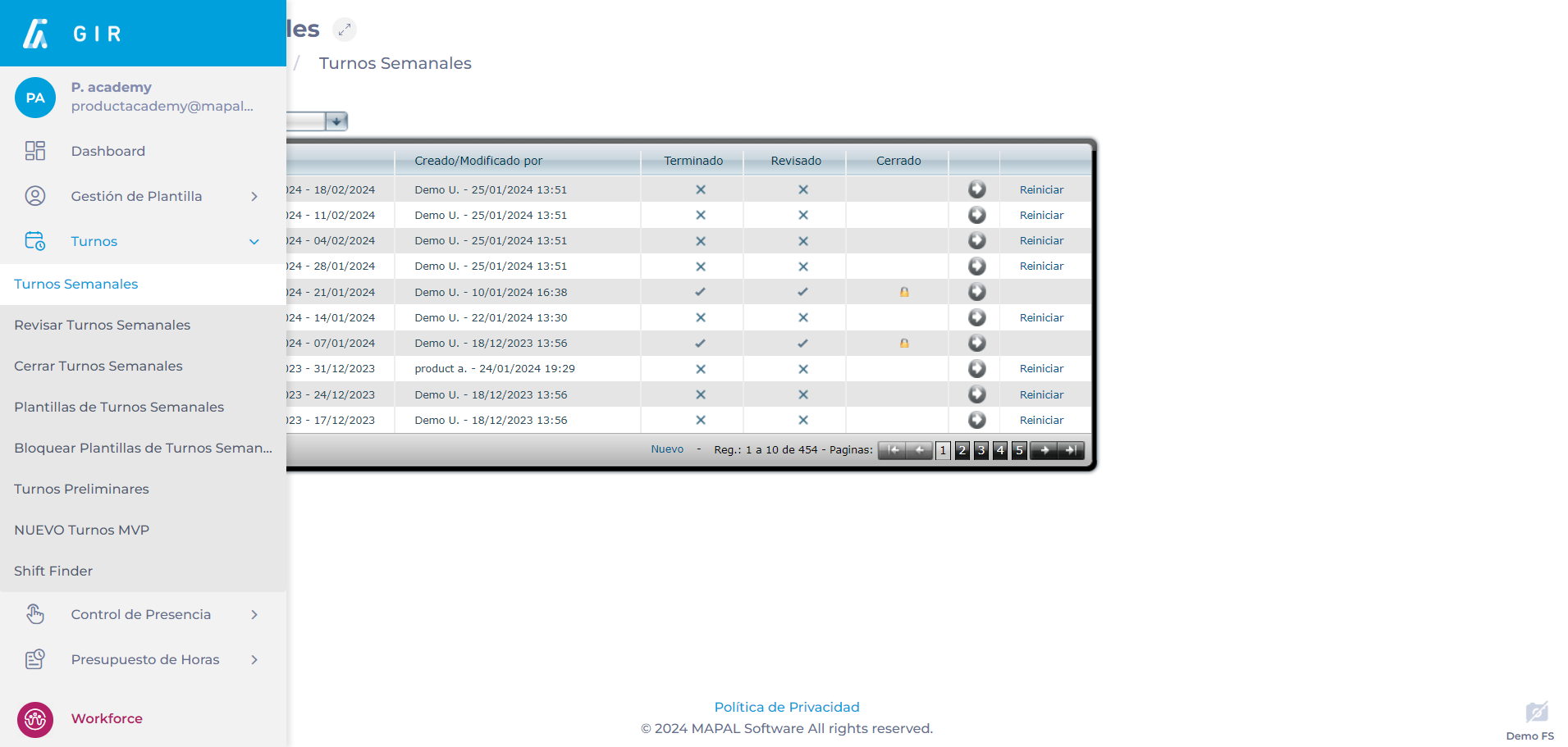Click the lock icon in the 21/01/2024 row
This screenshot has width=1568, height=747.
903,292
